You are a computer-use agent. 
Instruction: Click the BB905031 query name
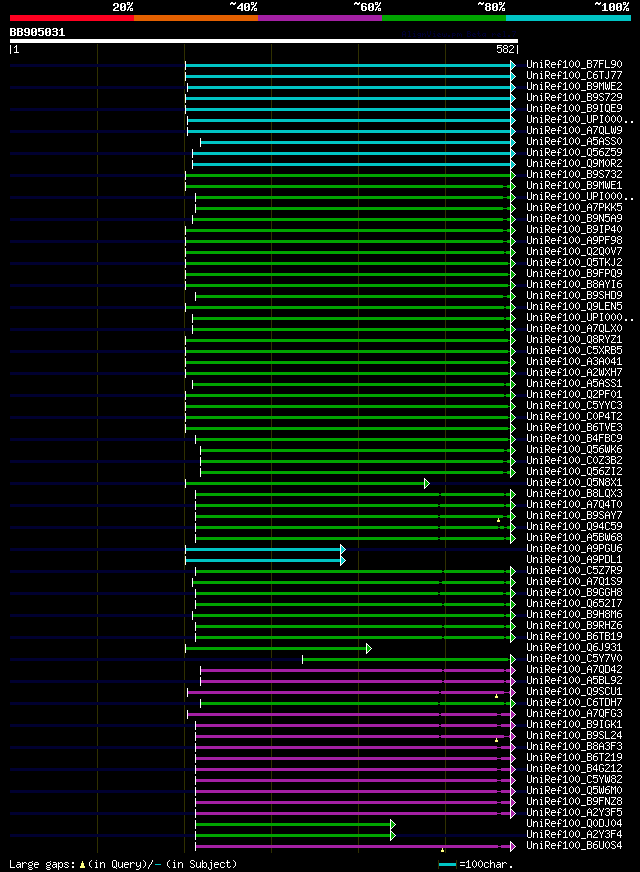[x=37, y=32]
